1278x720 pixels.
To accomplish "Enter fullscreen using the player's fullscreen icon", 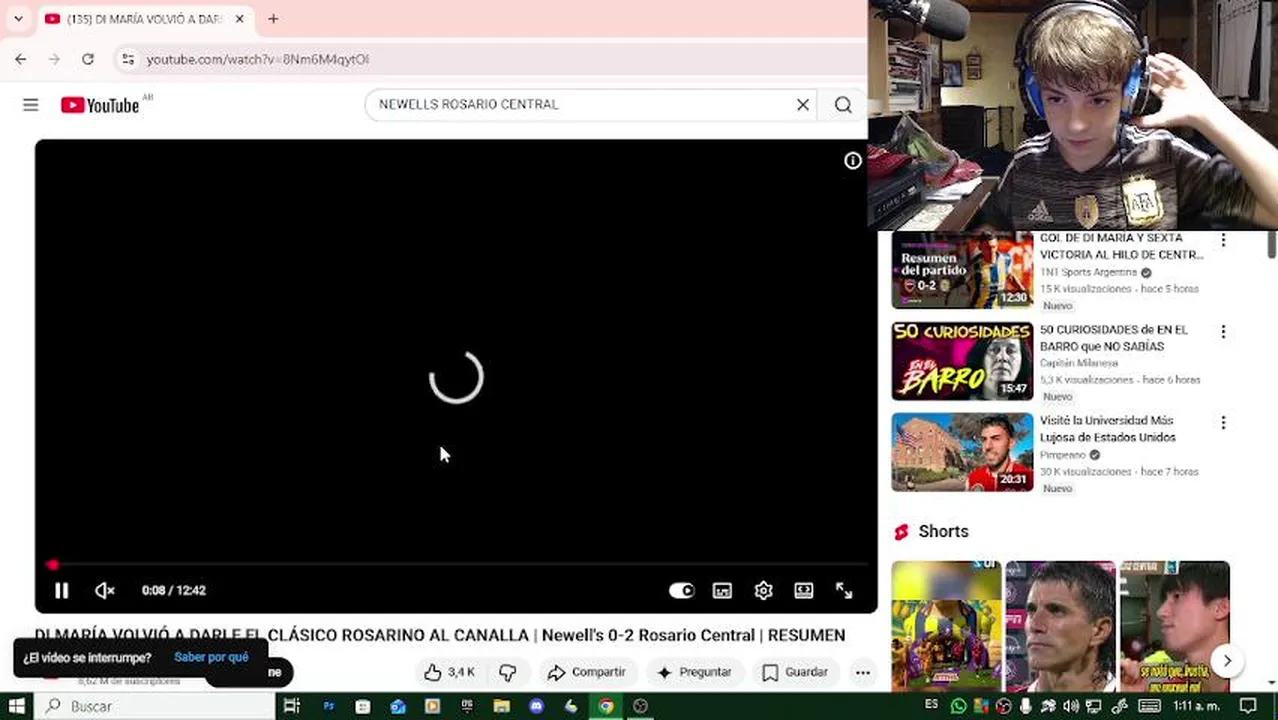I will [844, 591].
